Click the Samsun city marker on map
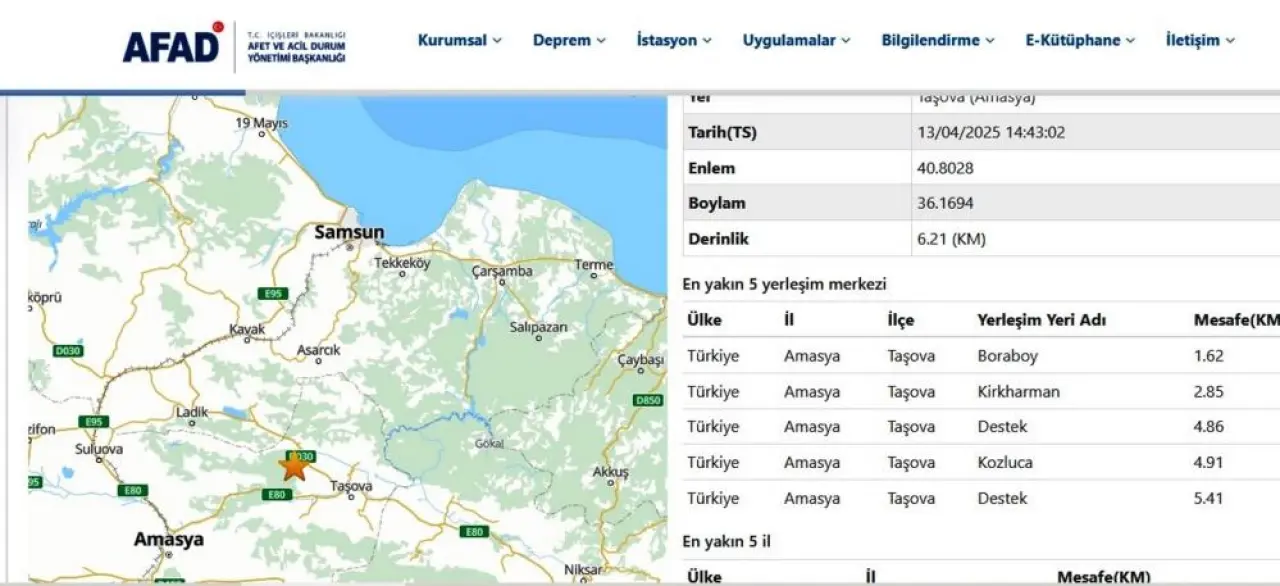 point(349,232)
